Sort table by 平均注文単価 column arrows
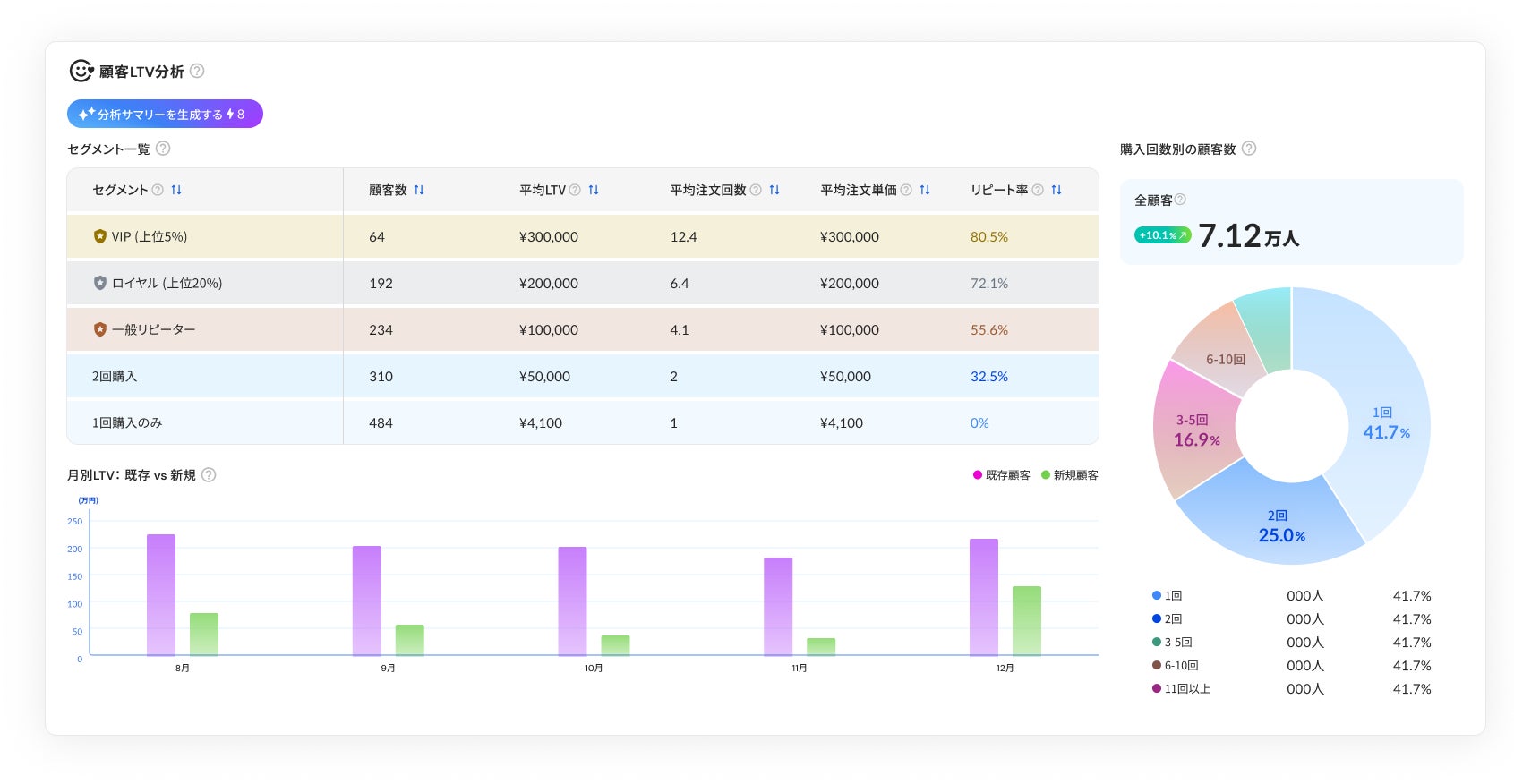 925,190
